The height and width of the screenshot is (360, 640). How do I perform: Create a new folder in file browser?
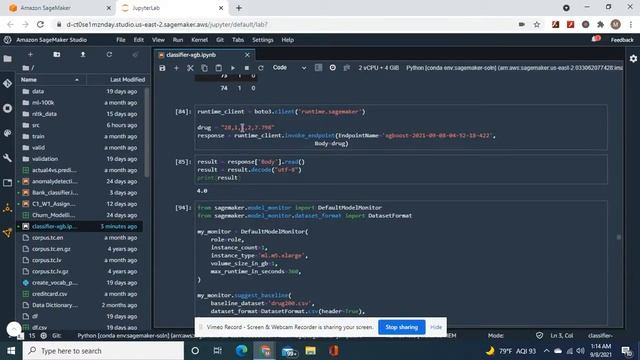[57, 54]
